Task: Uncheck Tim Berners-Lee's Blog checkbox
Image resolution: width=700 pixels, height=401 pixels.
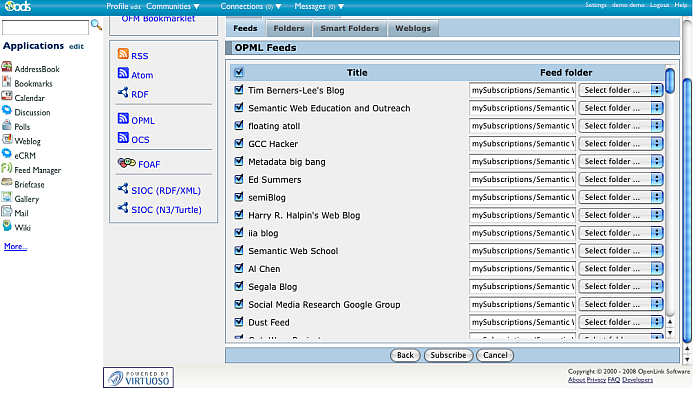Action: [239, 90]
